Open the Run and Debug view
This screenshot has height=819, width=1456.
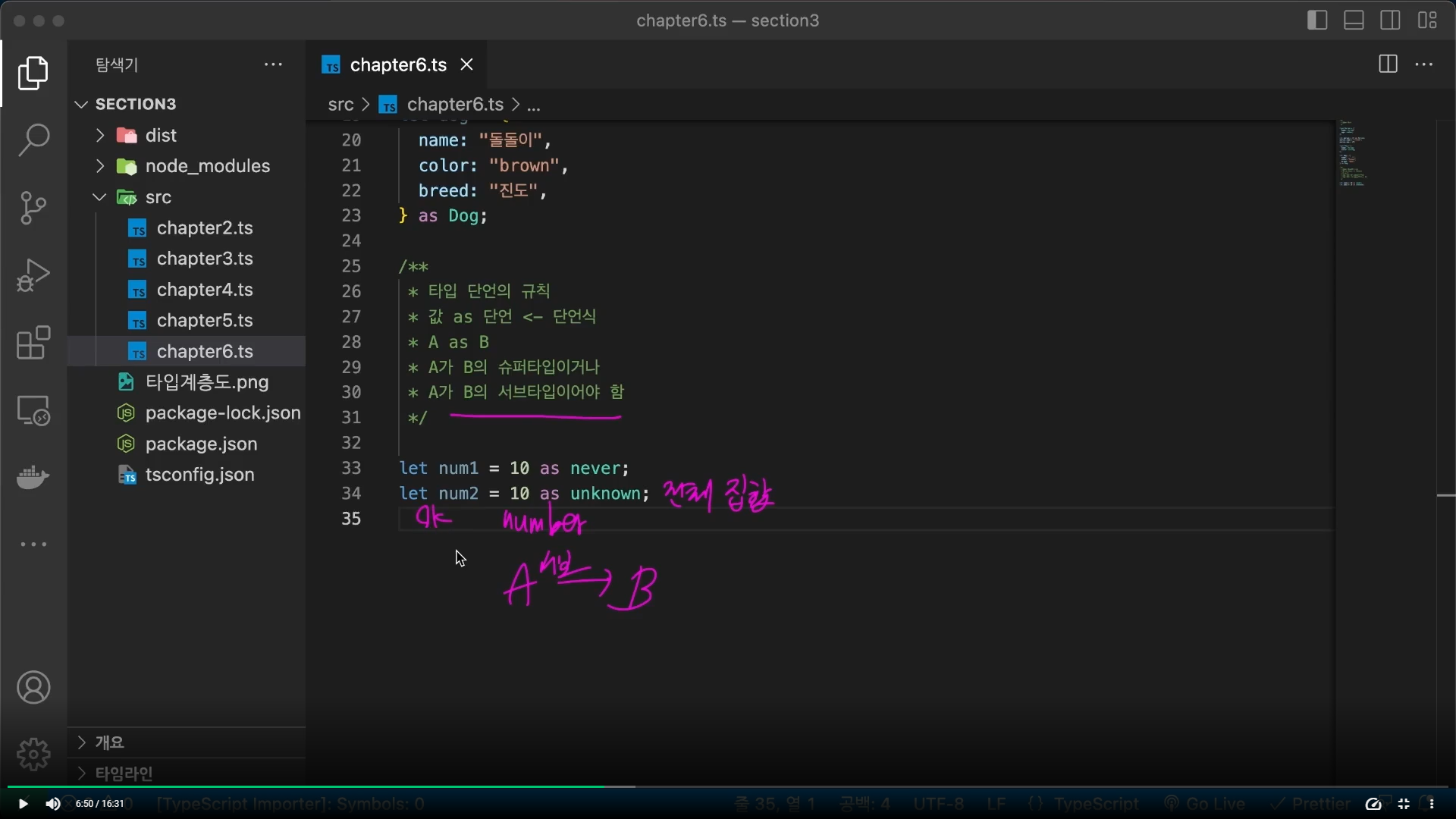[x=33, y=275]
